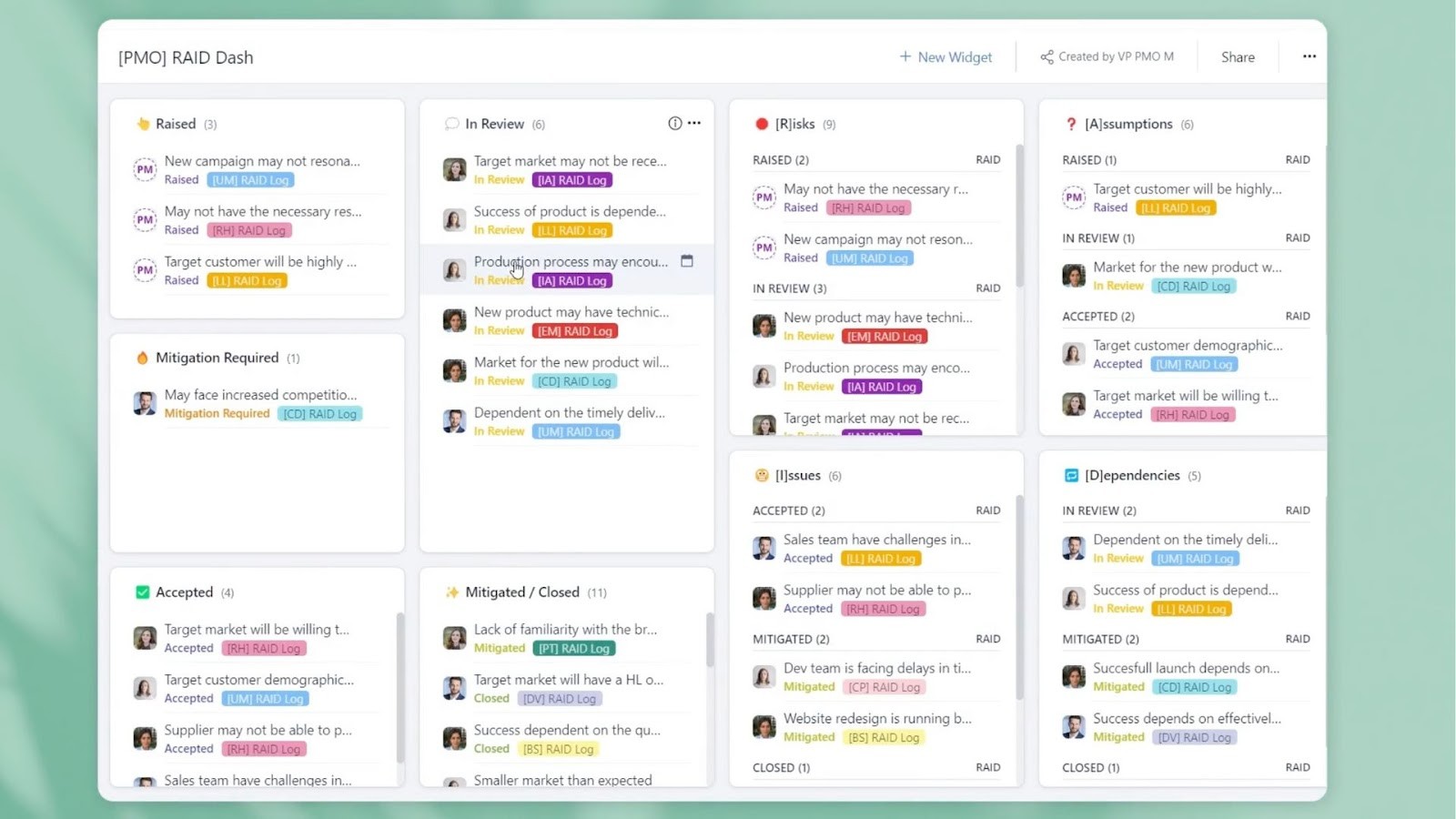1456x819 pixels.
Task: Open the calendar icon on Production process task
Action: tap(687, 261)
